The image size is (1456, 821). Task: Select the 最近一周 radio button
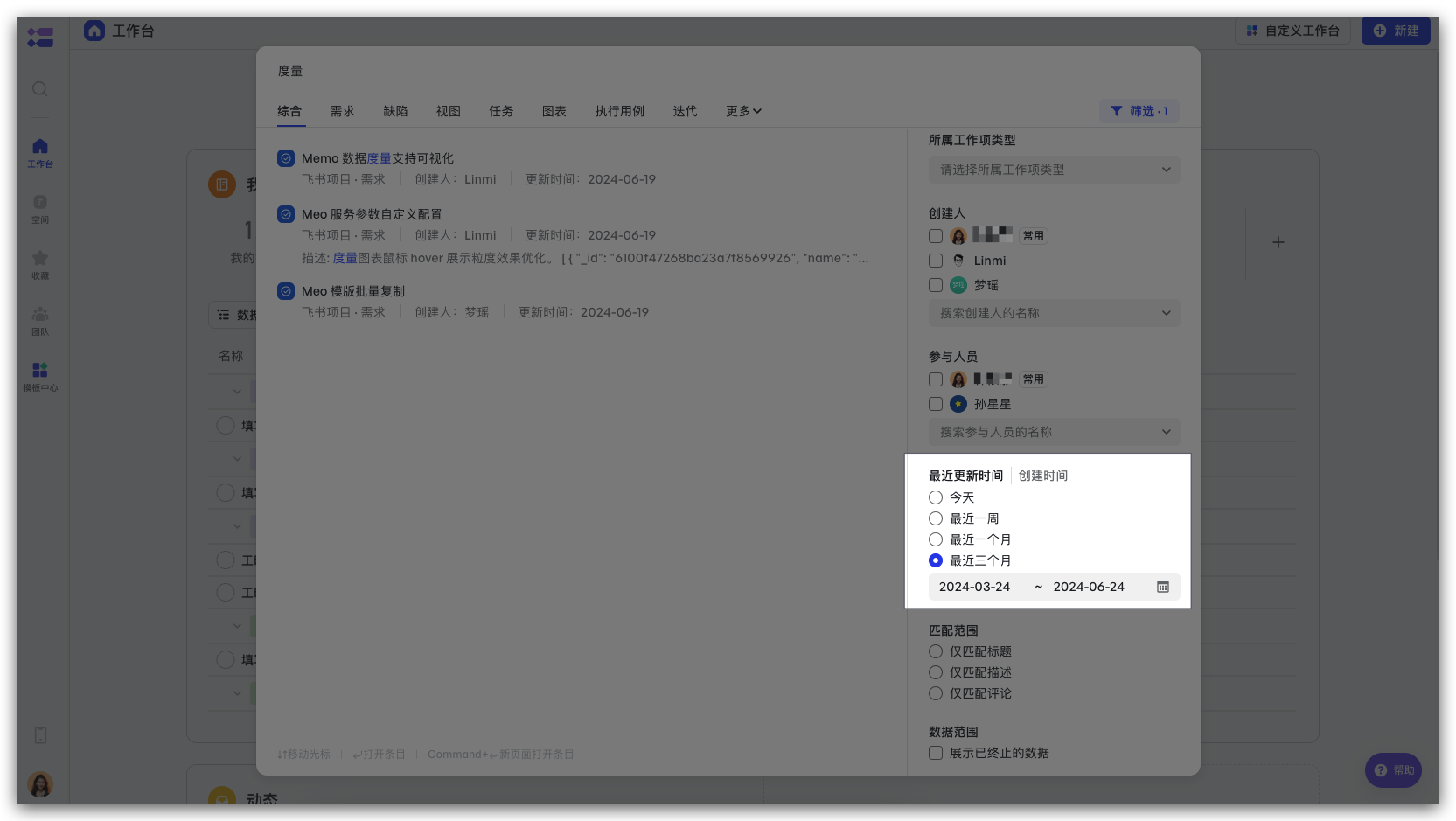(x=936, y=518)
